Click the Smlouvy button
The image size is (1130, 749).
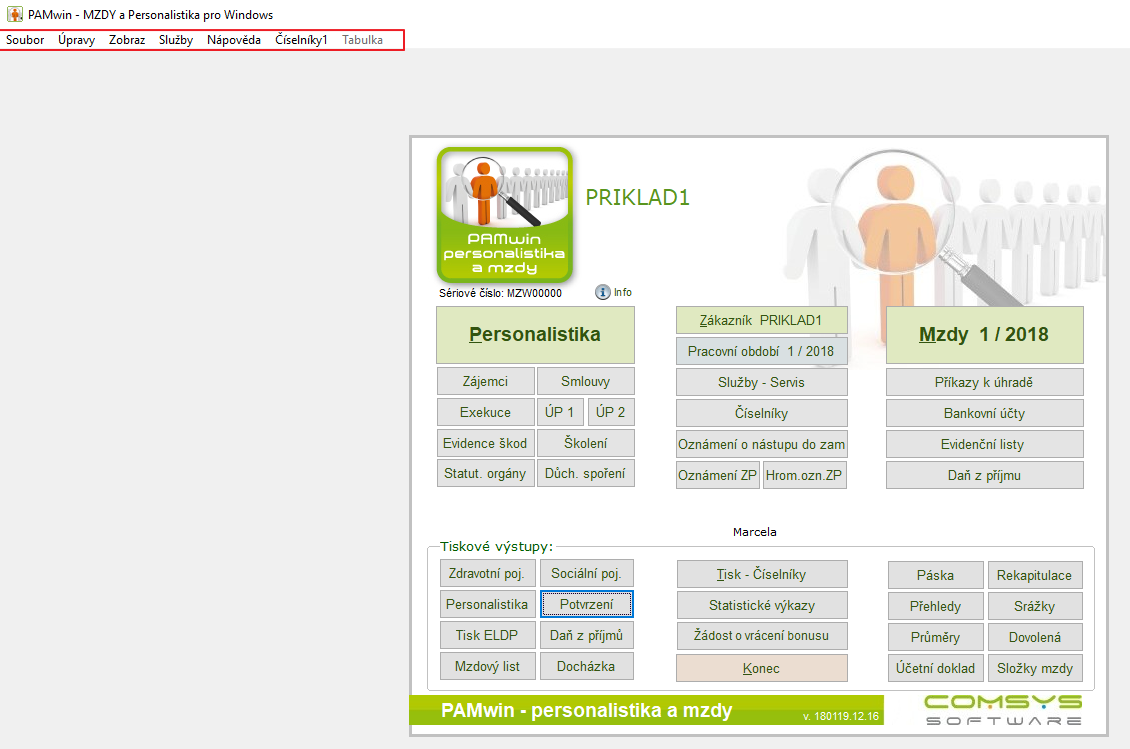point(586,381)
